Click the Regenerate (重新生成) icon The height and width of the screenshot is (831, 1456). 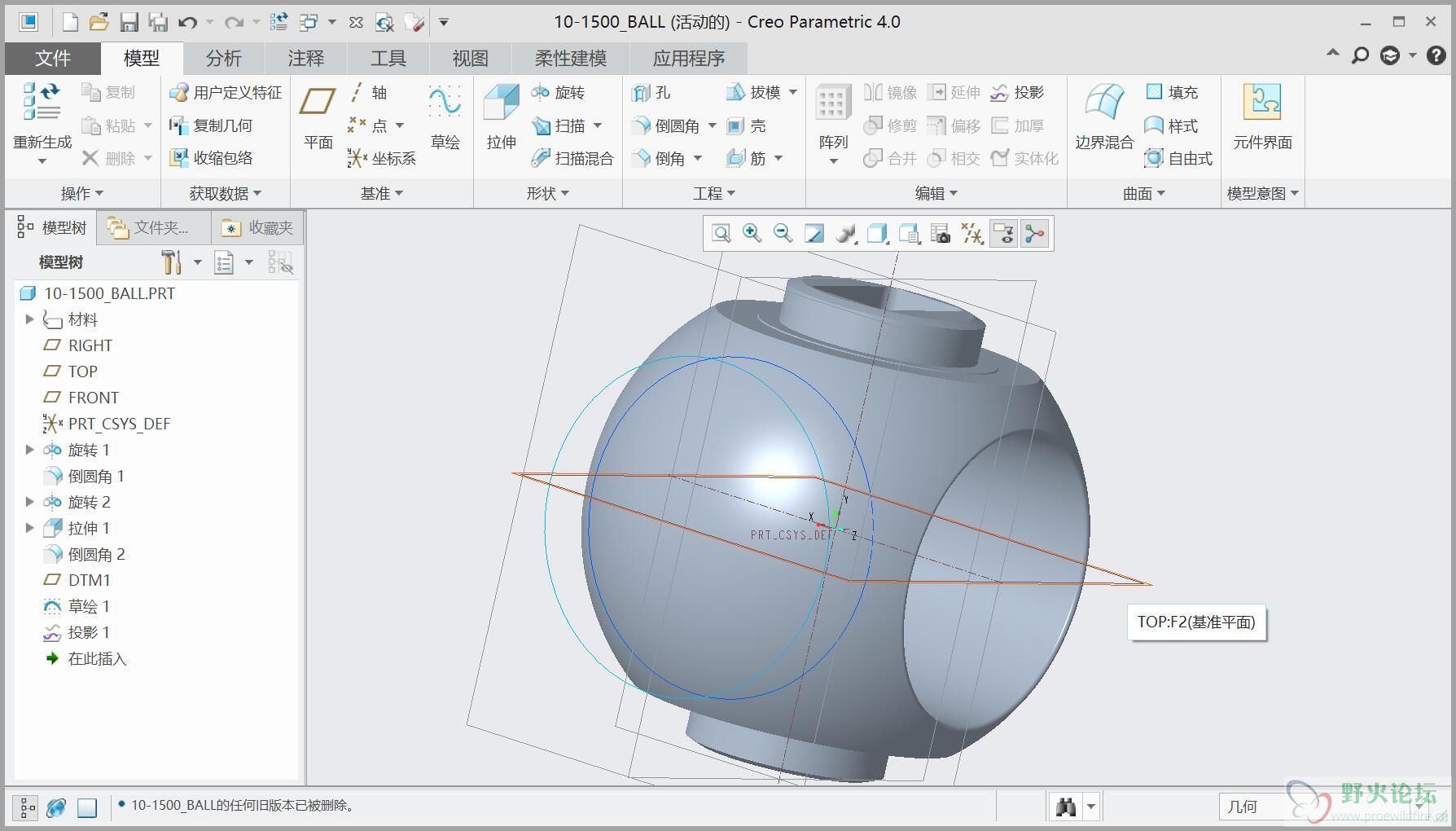[x=42, y=102]
